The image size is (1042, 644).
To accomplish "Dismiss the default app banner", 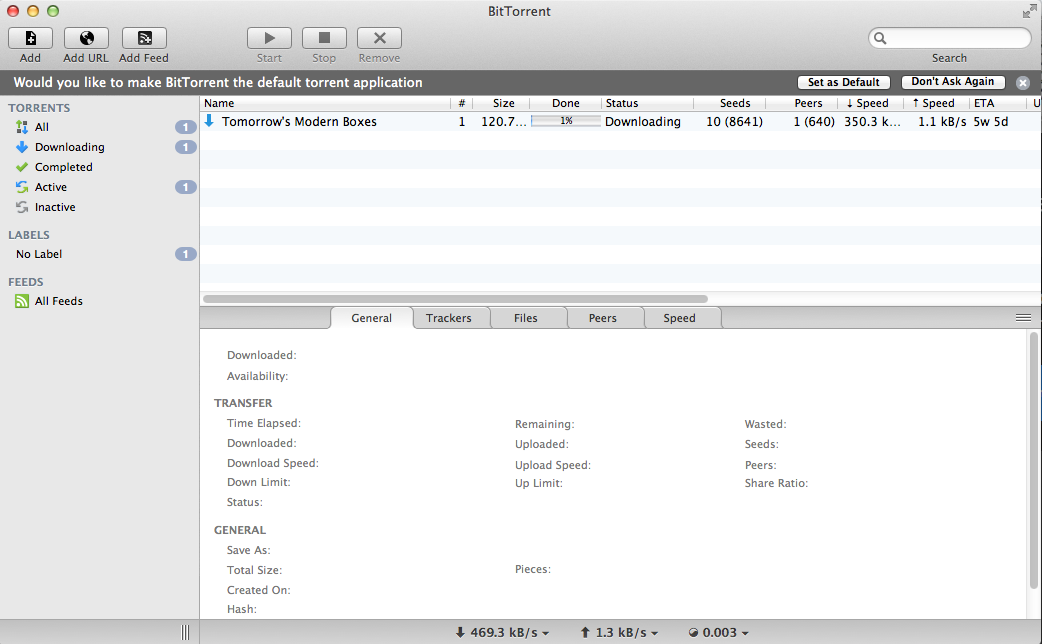I will pyautogui.click(x=1023, y=82).
